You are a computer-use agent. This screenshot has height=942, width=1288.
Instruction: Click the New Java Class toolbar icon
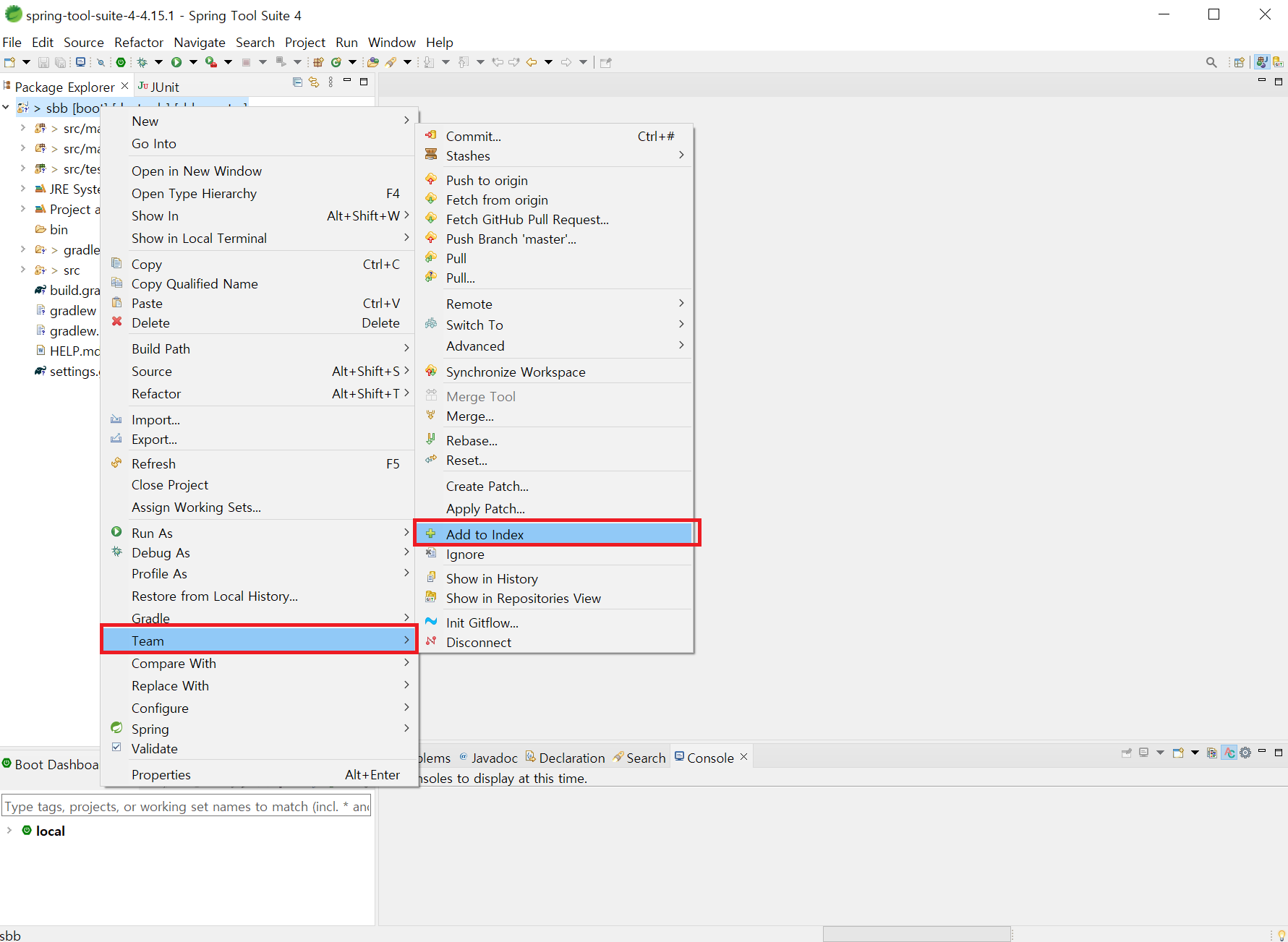(x=336, y=62)
